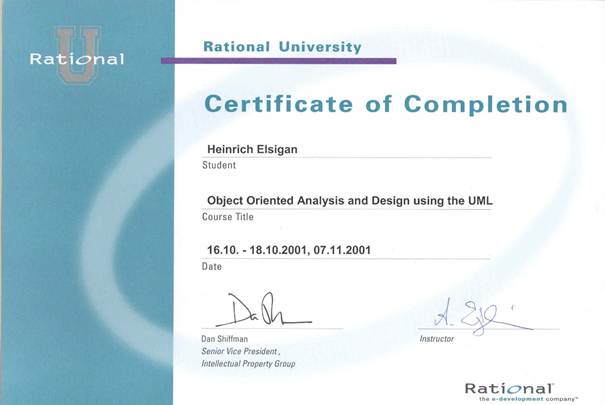This screenshot has width=605, height=405.
Task: Click the instructor's handwritten signature
Action: (482, 317)
